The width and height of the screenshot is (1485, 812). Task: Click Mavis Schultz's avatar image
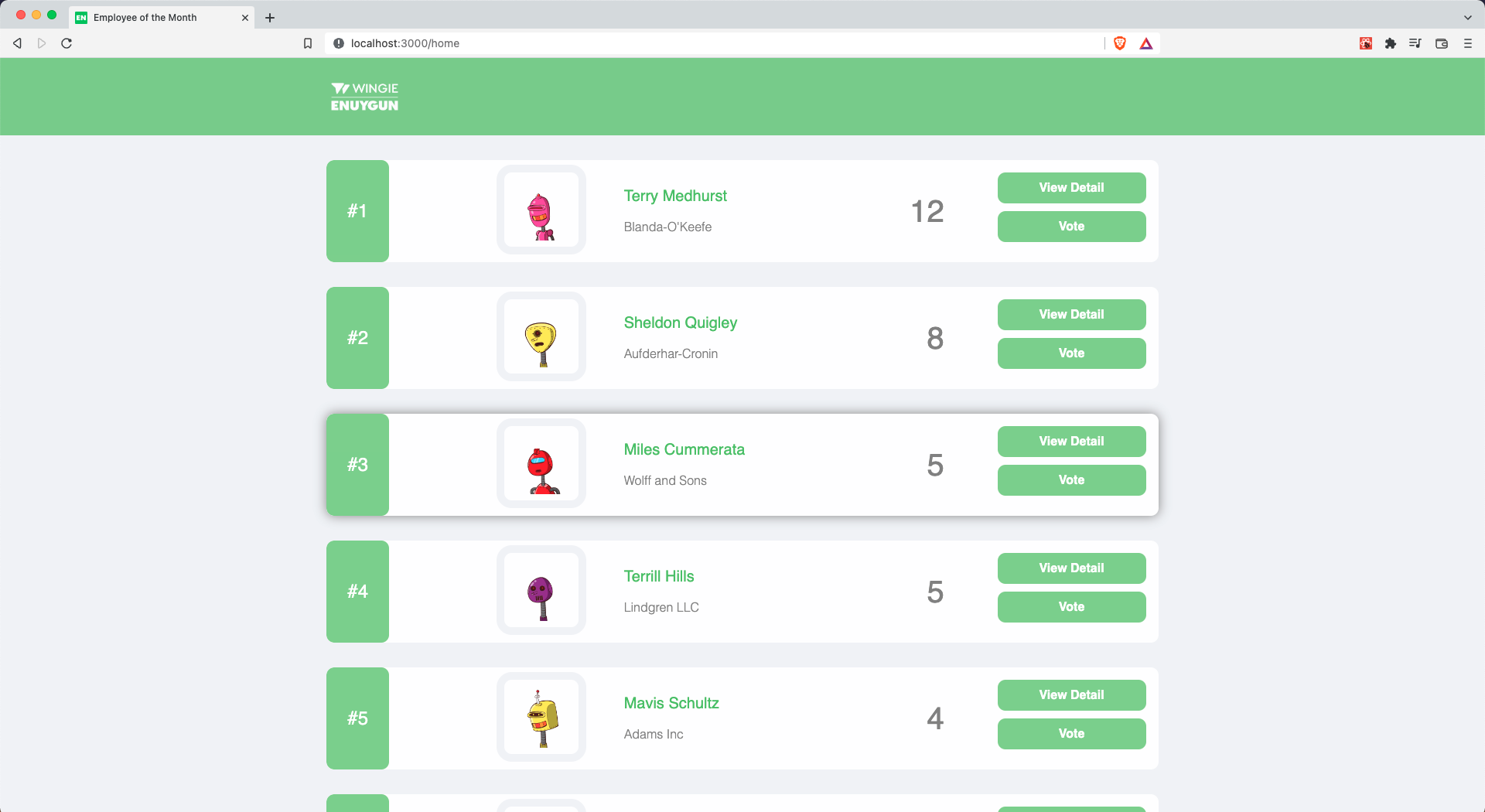coord(541,718)
